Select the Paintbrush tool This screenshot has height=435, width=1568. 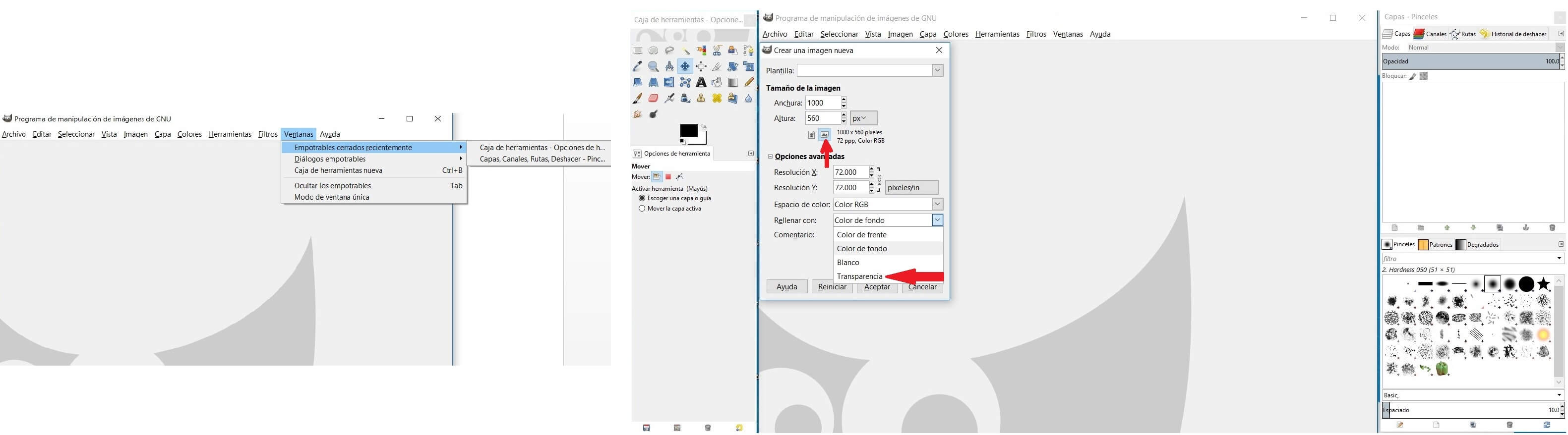[637, 98]
